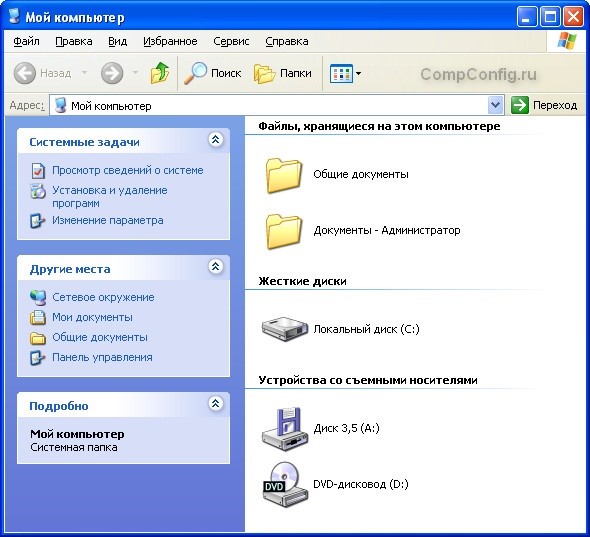Image resolution: width=590 pixels, height=537 pixels.
Task: Select the DVD-дисковод (D:) drive icon
Action: [285, 484]
